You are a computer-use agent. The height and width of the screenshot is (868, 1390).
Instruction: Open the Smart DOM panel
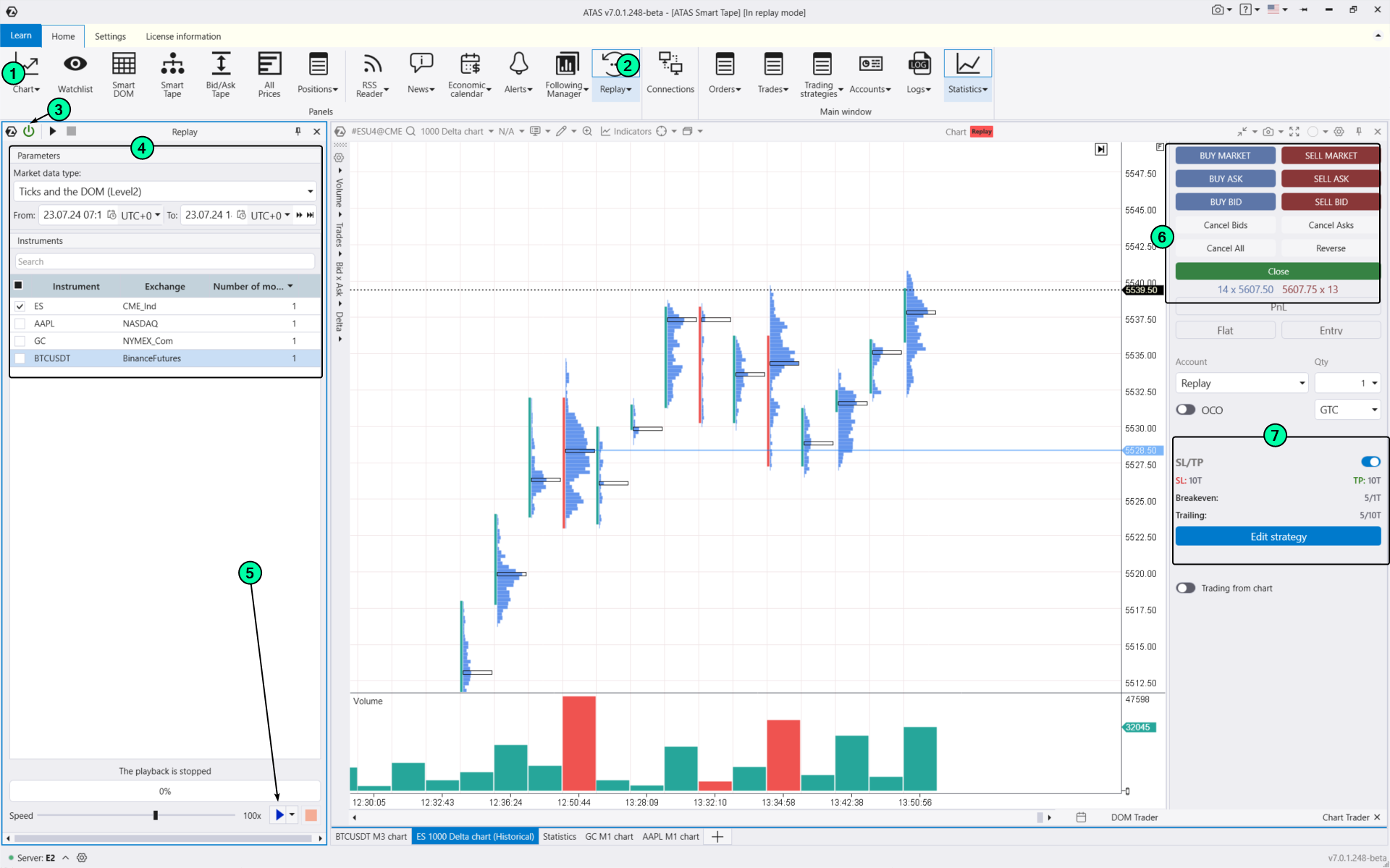coord(123,72)
